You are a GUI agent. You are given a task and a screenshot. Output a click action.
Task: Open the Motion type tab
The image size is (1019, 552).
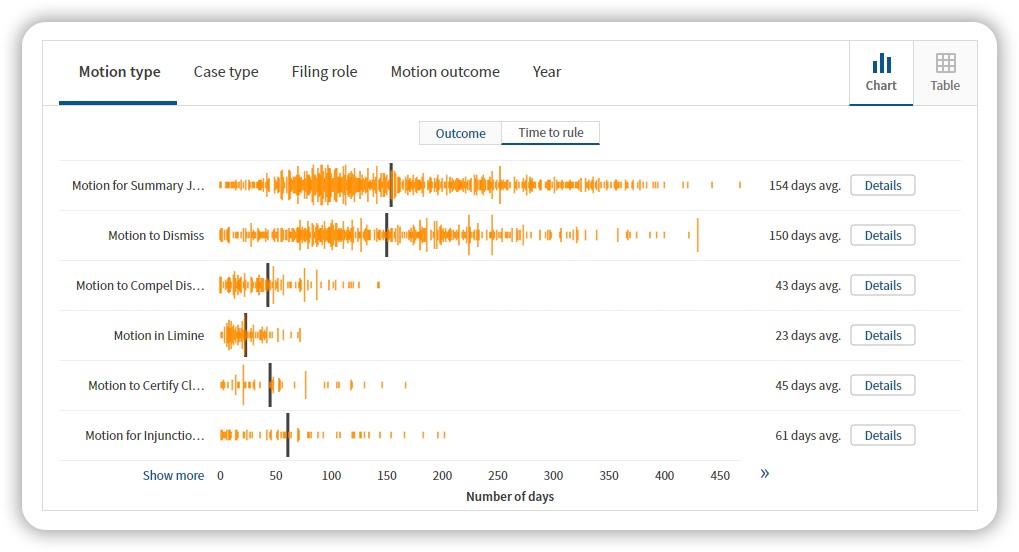[x=119, y=72]
